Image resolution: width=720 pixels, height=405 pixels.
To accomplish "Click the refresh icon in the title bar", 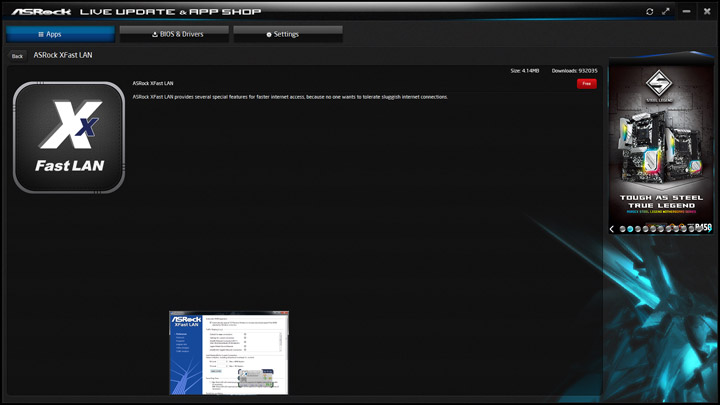I will tap(649, 11).
